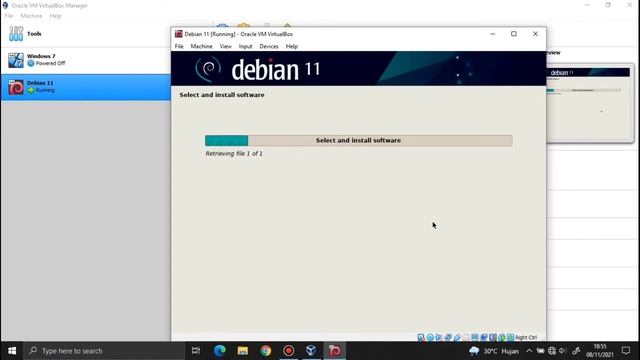The height and width of the screenshot is (360, 640).
Task: Switch to VirtualBox Manager taskbar icon
Action: click(x=311, y=351)
